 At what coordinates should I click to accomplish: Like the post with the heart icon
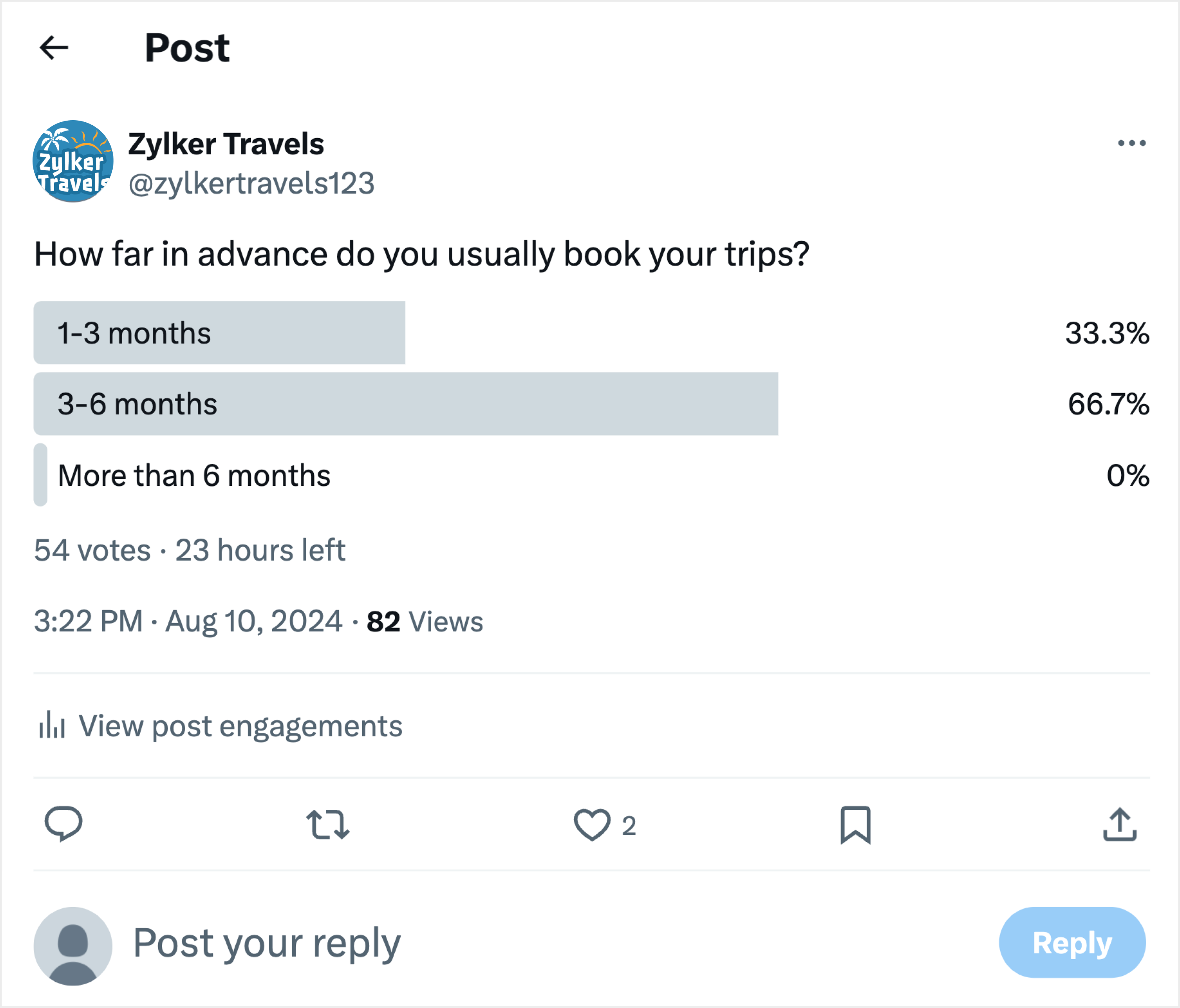[592, 824]
